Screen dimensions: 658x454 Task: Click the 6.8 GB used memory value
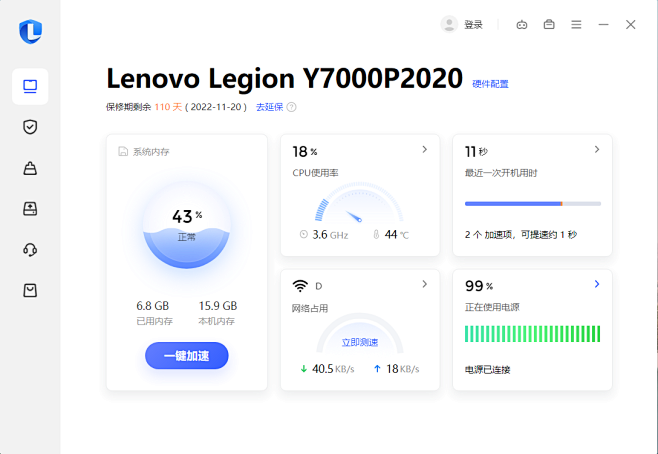(x=153, y=306)
